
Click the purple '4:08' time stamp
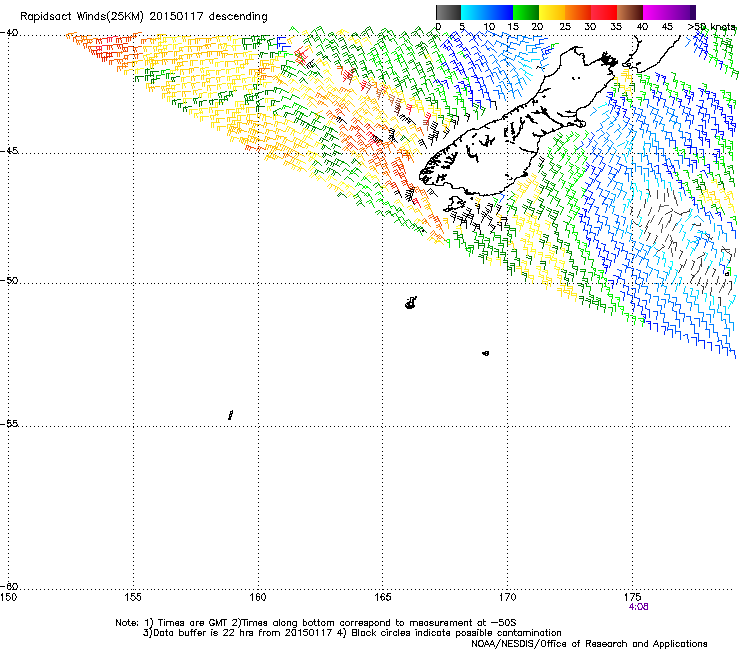point(639,607)
